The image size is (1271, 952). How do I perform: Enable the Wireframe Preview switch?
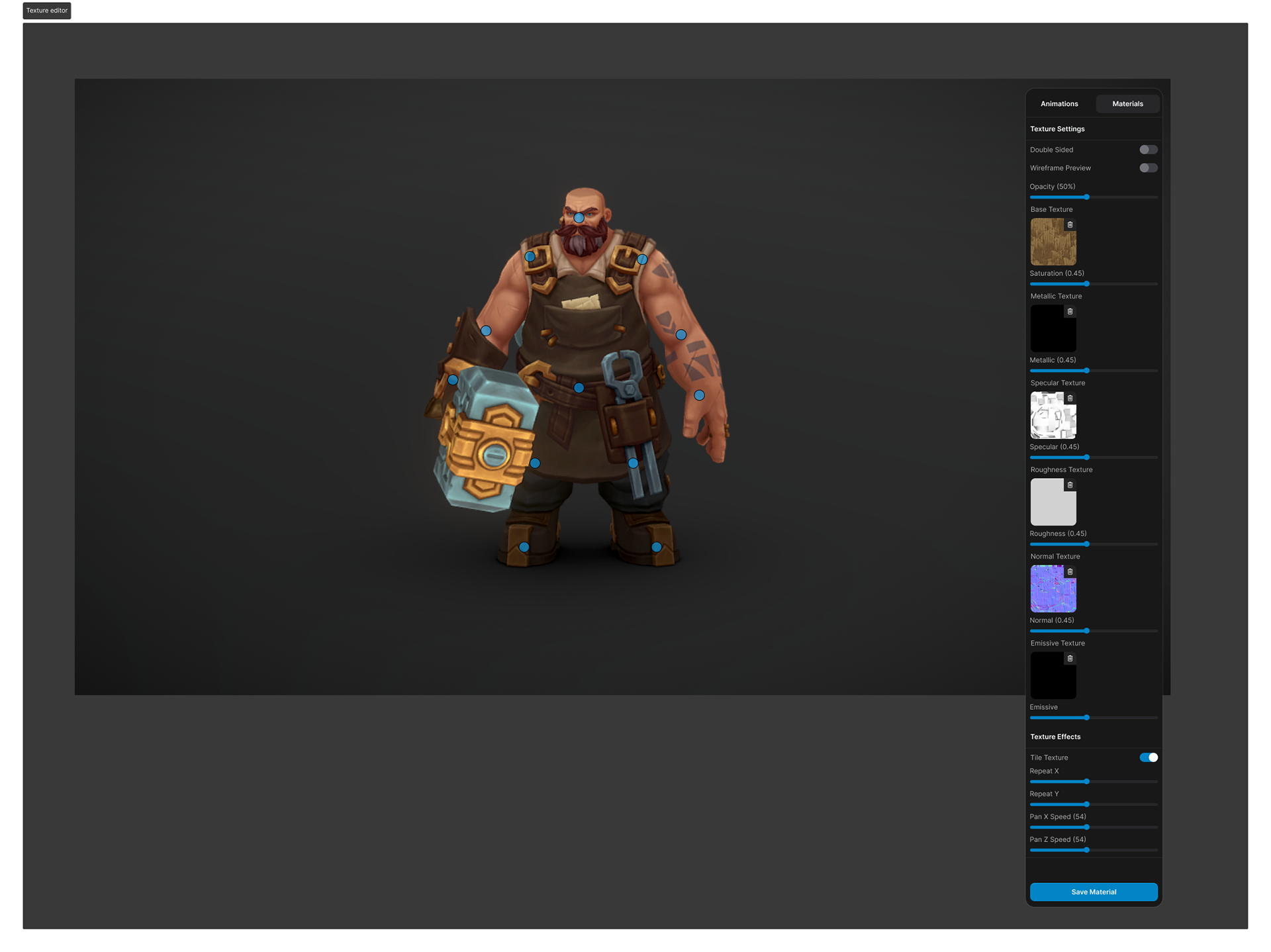pyautogui.click(x=1148, y=168)
